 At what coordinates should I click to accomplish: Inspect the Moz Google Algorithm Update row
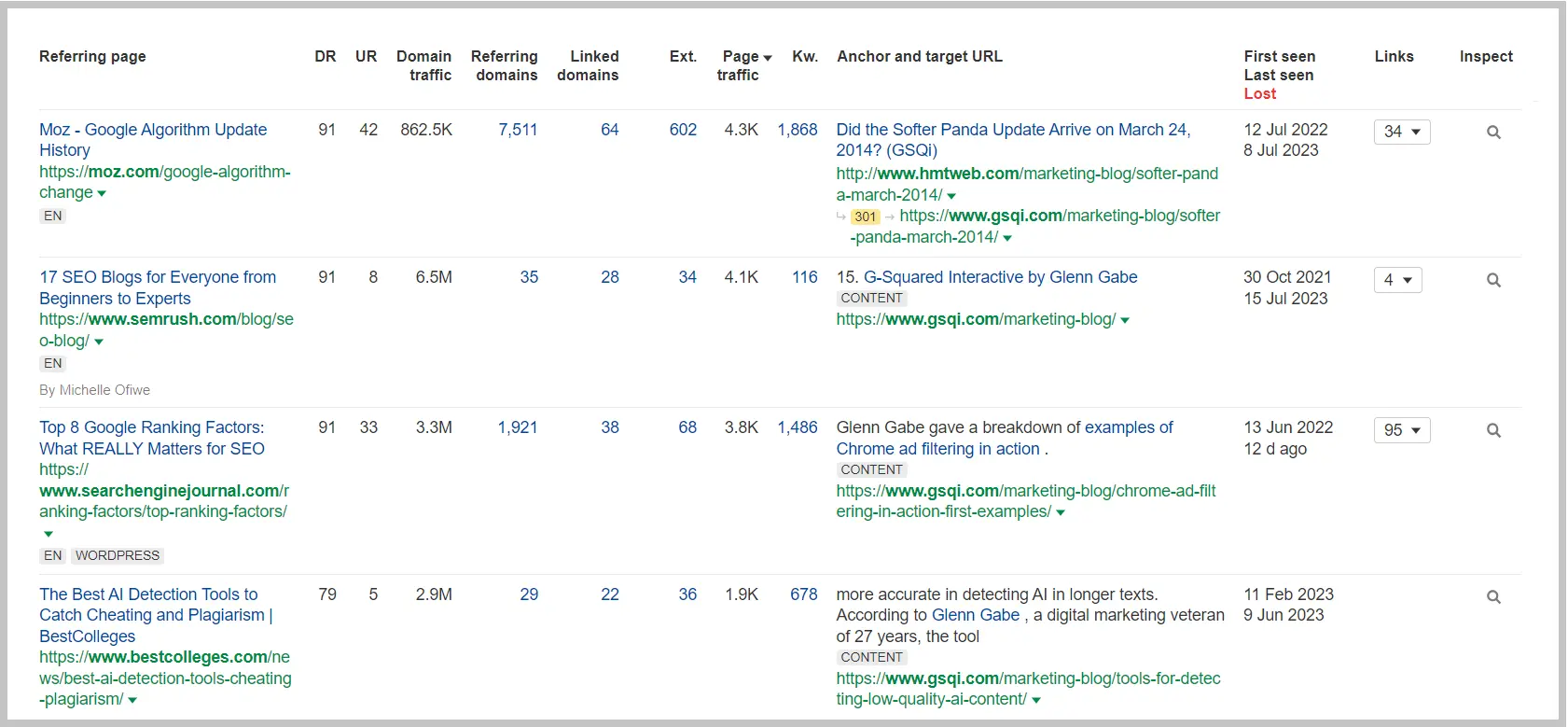1493,133
